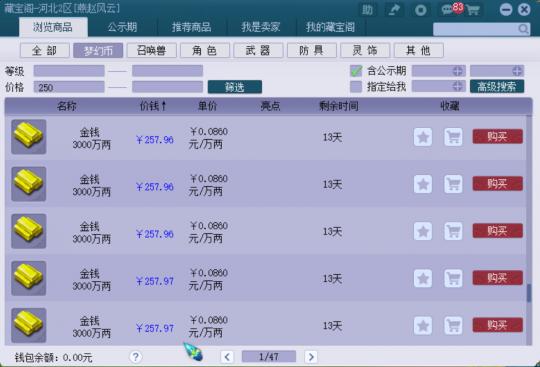The height and width of the screenshot is (367, 540).
Task: Switch to 浏览商品 tab
Action: click(53, 27)
